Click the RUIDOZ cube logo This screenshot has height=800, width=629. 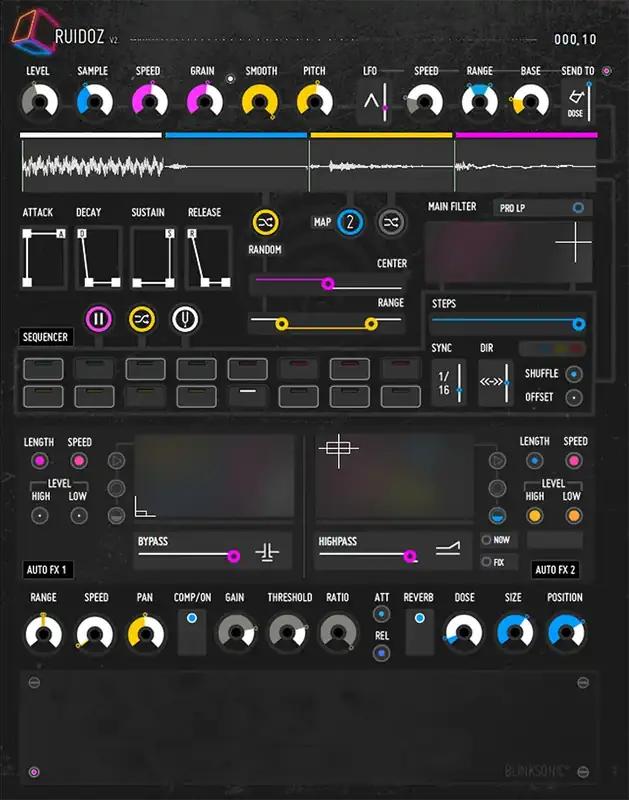click(x=34, y=34)
